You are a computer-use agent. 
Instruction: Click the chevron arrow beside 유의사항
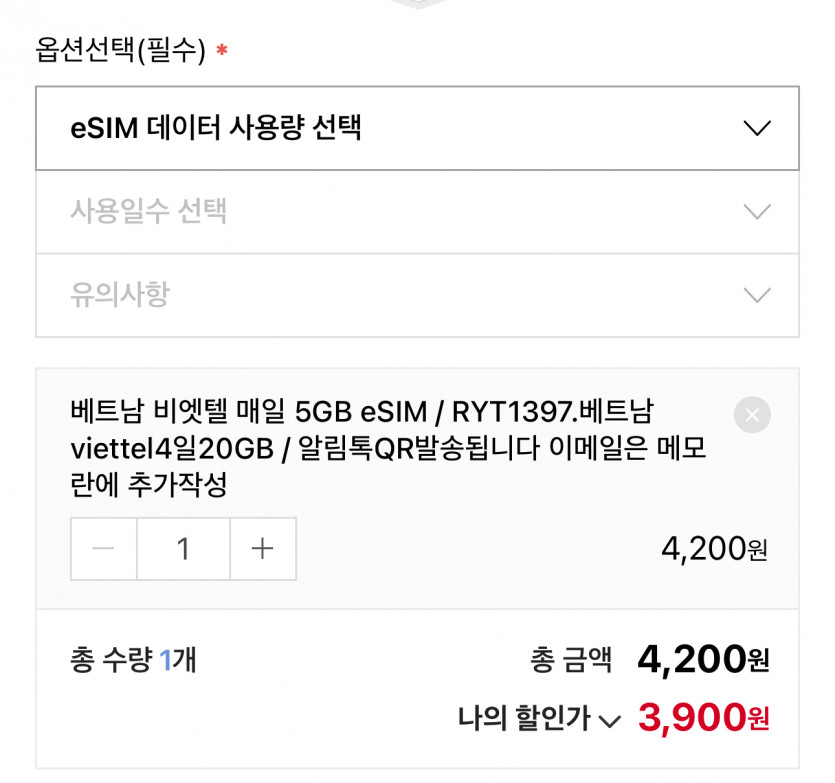pos(757,296)
